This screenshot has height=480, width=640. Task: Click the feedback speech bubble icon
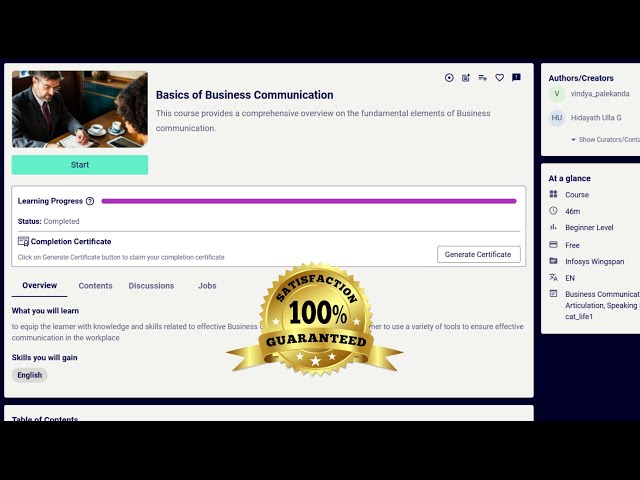click(516, 78)
